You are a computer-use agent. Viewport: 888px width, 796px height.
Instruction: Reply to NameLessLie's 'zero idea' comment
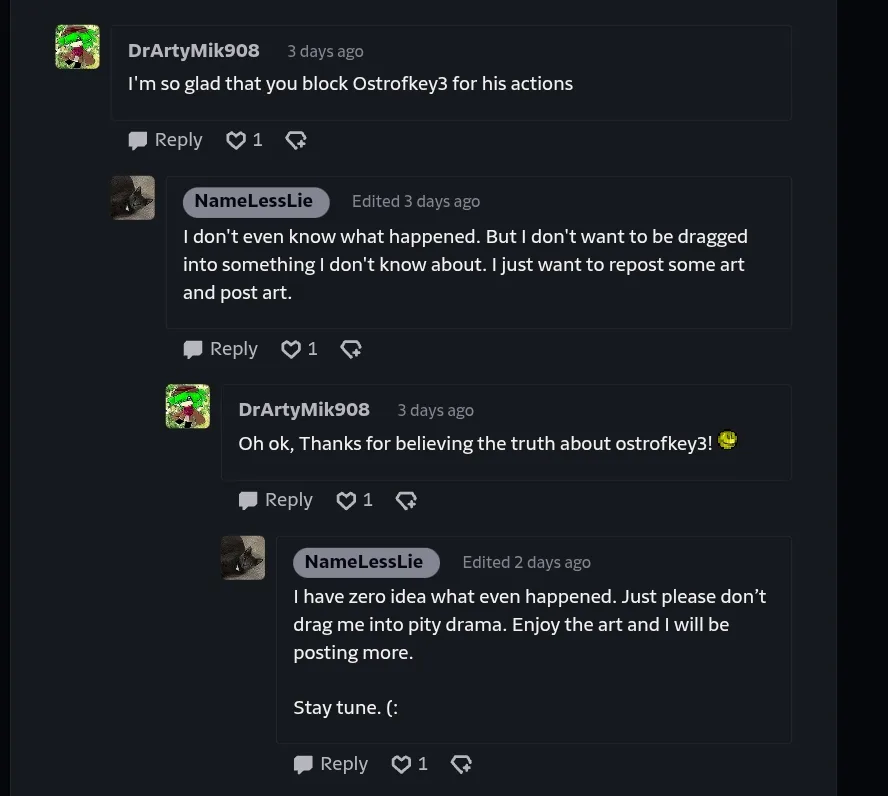point(331,764)
